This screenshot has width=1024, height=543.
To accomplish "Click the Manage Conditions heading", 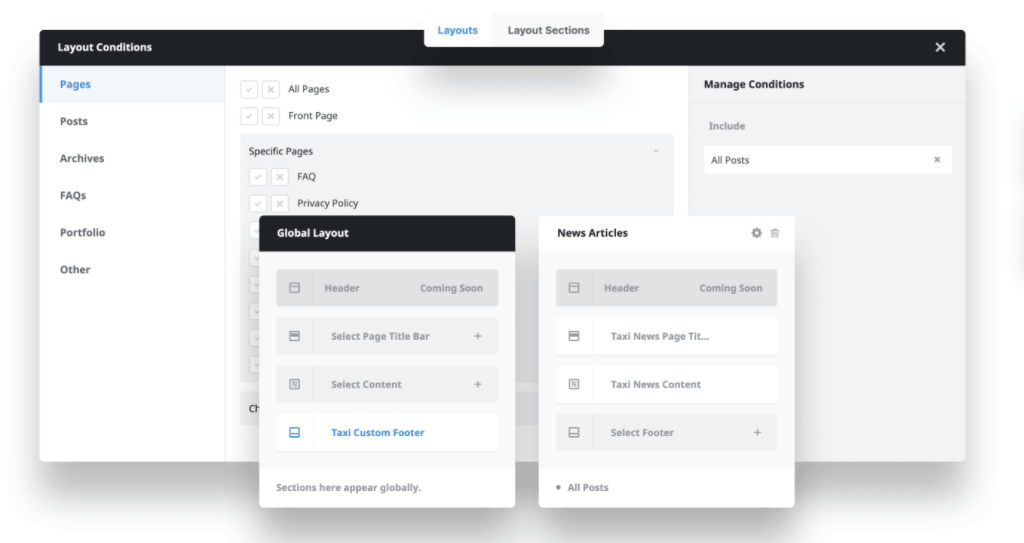I will pos(754,84).
